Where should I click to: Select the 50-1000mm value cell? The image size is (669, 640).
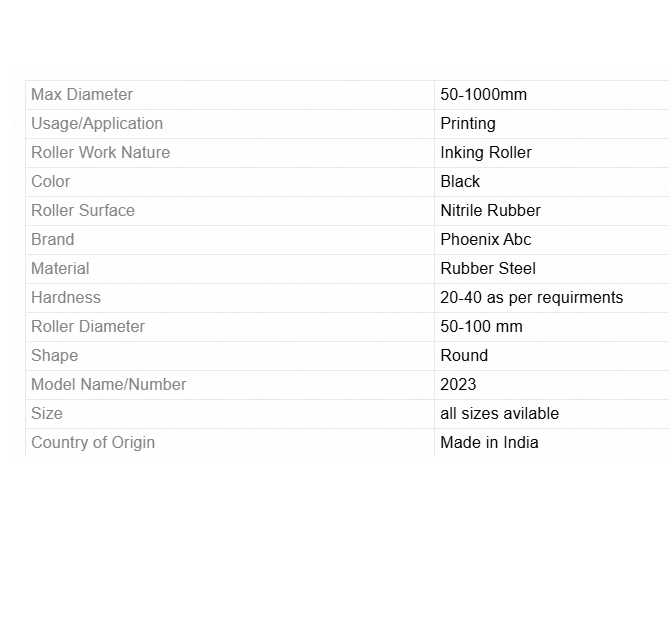(x=483, y=95)
